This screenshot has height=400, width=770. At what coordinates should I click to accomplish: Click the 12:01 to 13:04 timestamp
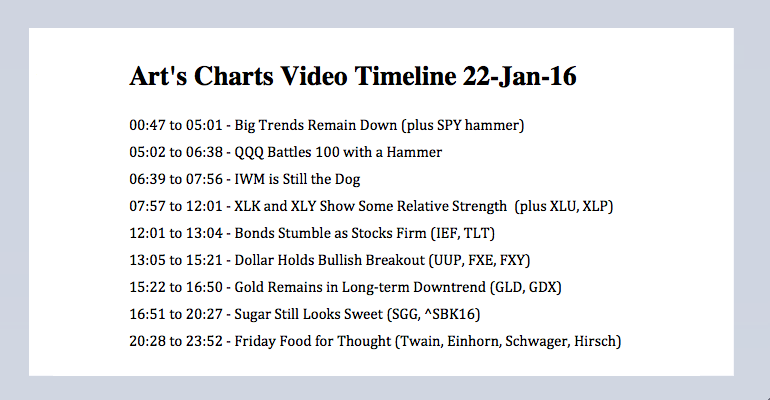pos(175,234)
